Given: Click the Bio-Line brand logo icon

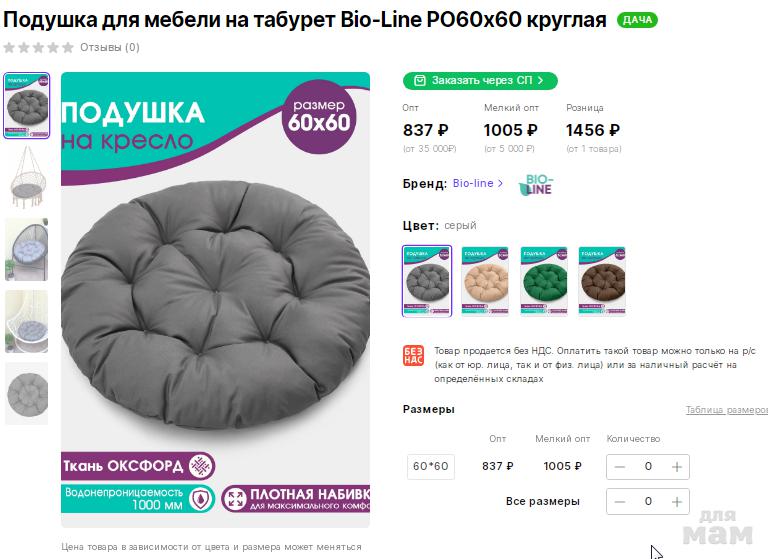Looking at the screenshot, I should click(x=535, y=185).
